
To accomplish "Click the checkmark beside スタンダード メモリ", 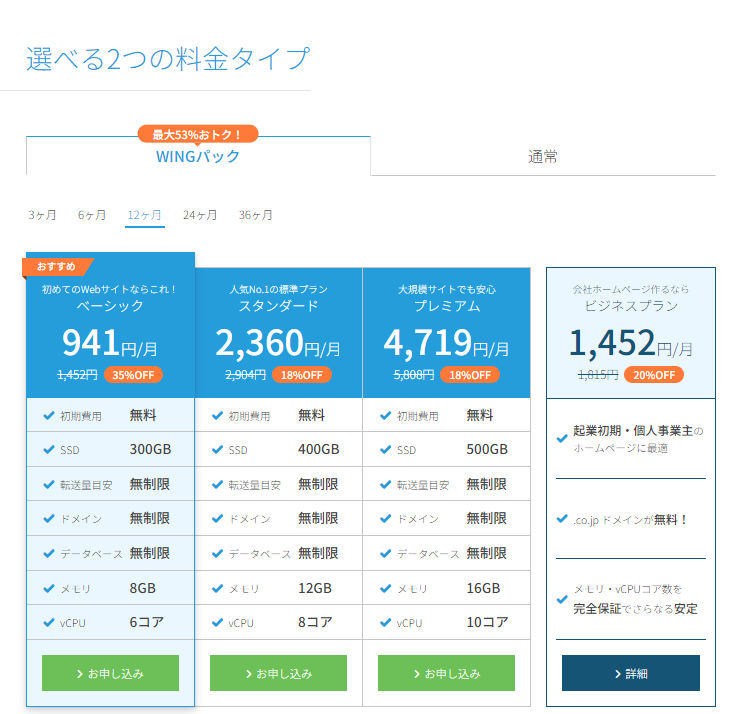I will [x=216, y=589].
